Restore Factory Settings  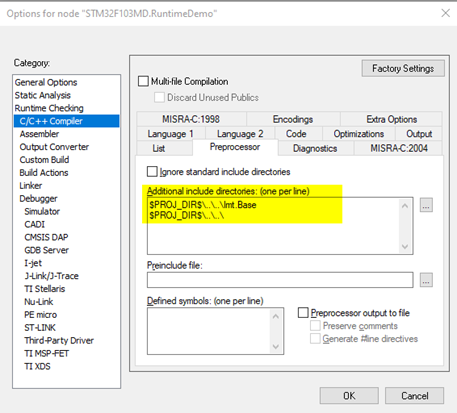click(x=403, y=68)
